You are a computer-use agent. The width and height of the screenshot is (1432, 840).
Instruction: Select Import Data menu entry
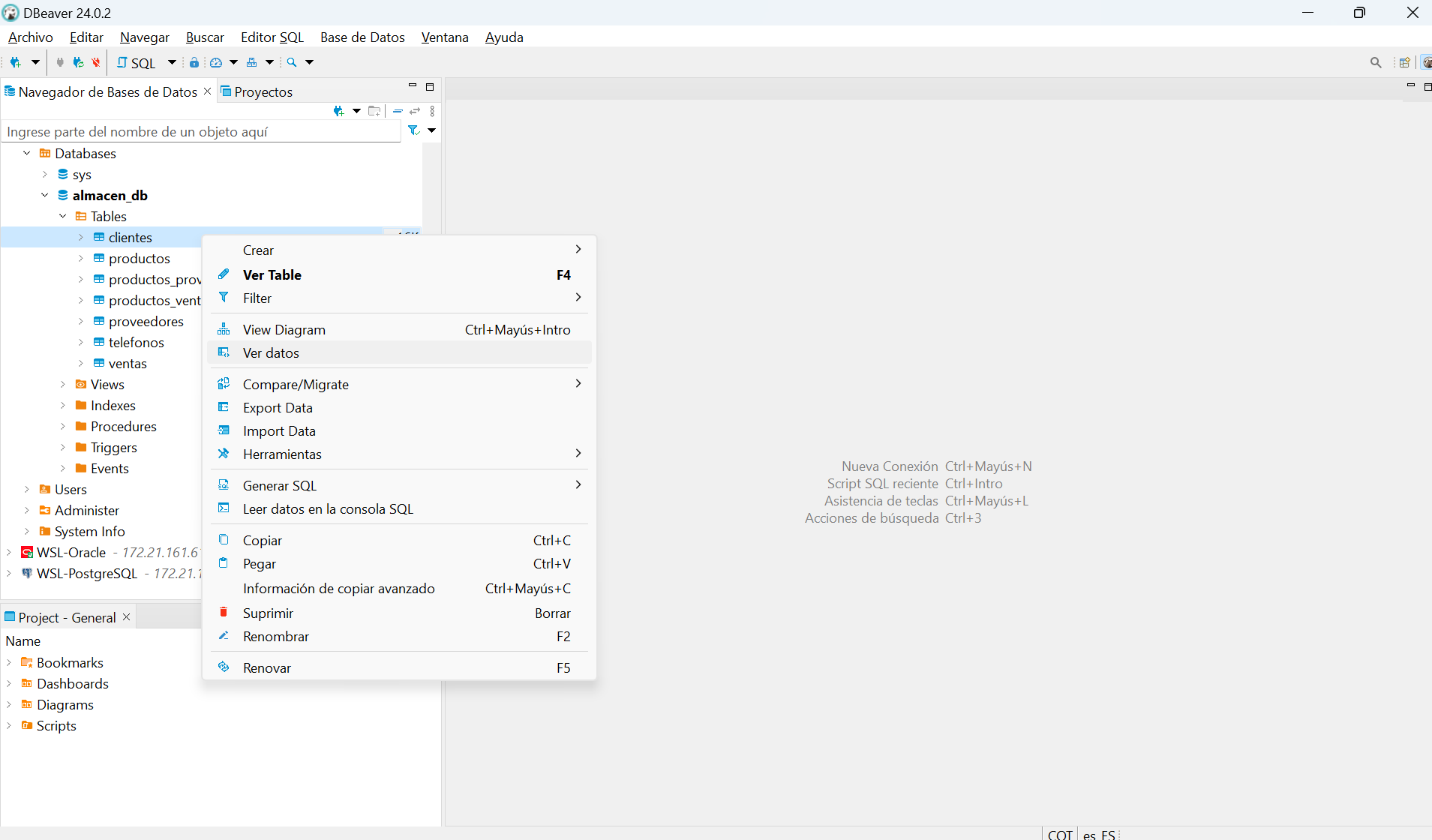(x=399, y=430)
